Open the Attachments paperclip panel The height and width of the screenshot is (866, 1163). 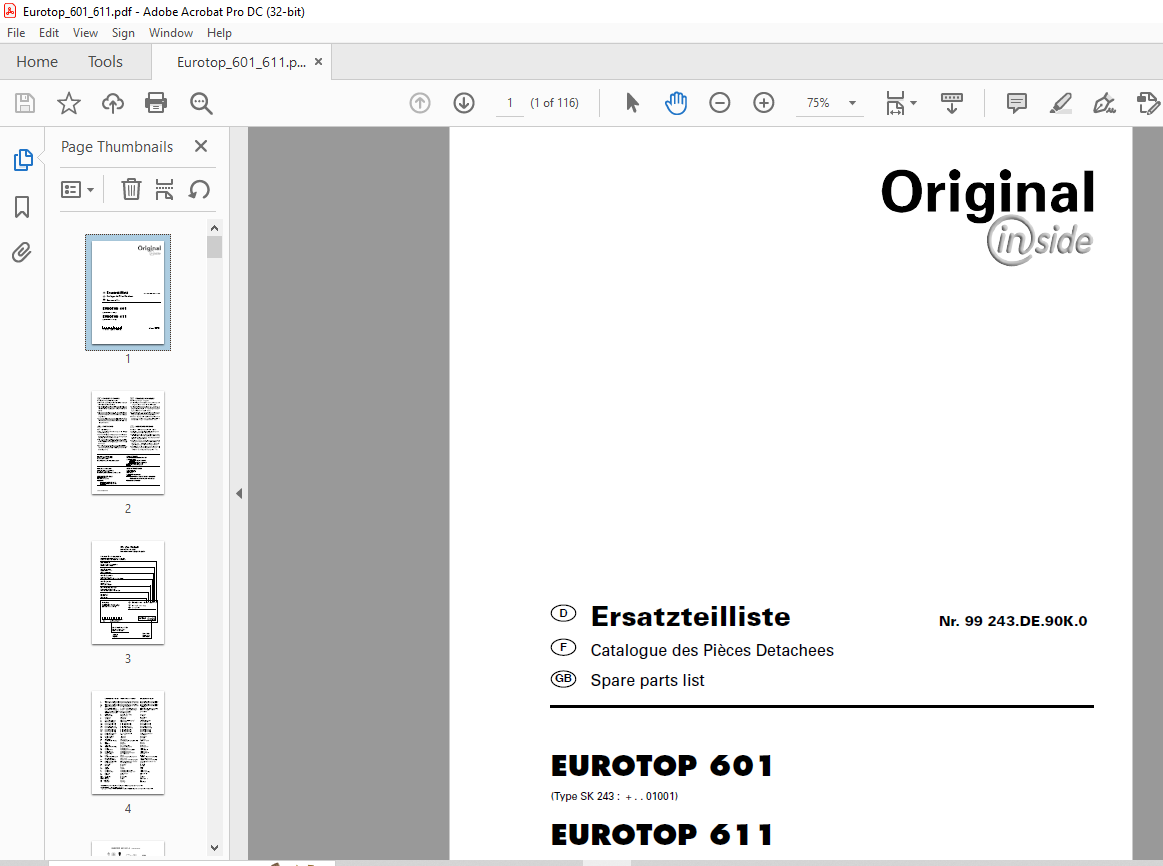click(22, 253)
